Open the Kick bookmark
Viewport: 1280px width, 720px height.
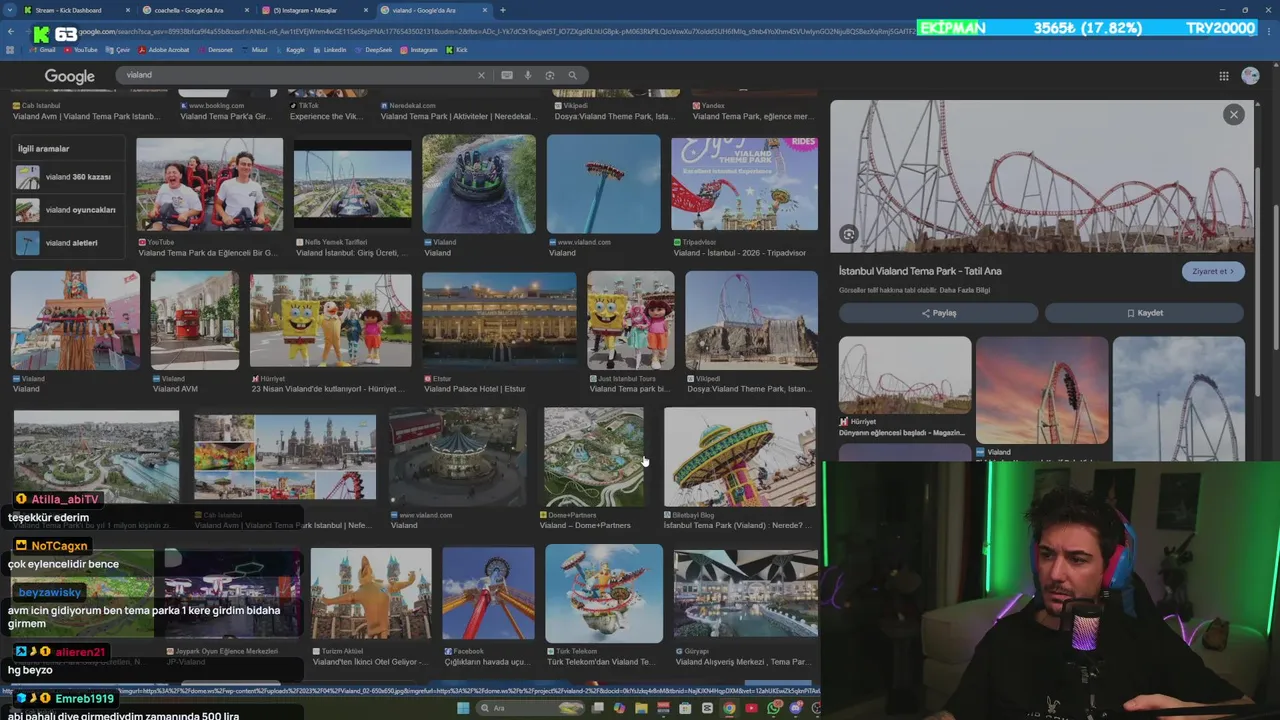(457, 49)
